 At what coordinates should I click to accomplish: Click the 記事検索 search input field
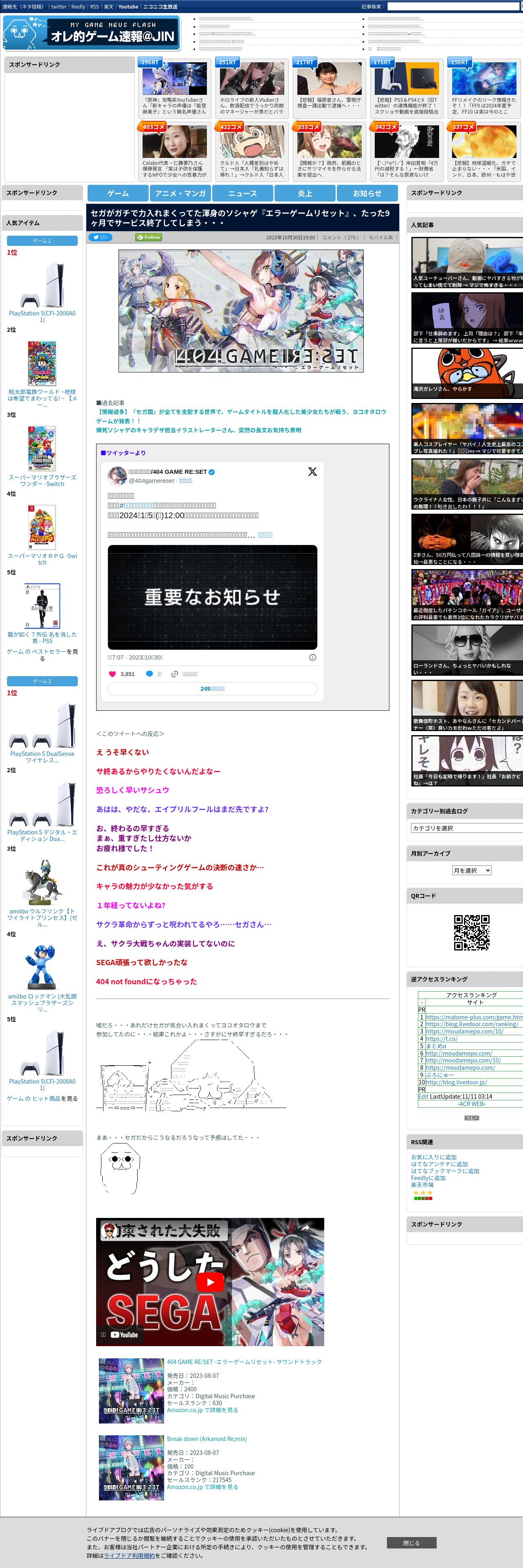click(x=454, y=7)
